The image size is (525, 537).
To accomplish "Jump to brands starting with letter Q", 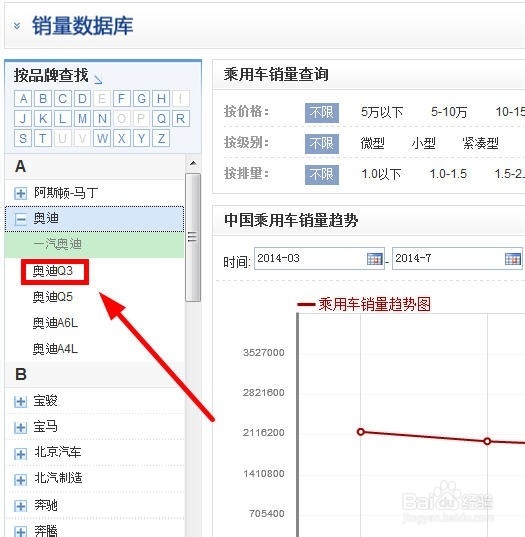I will point(161,118).
